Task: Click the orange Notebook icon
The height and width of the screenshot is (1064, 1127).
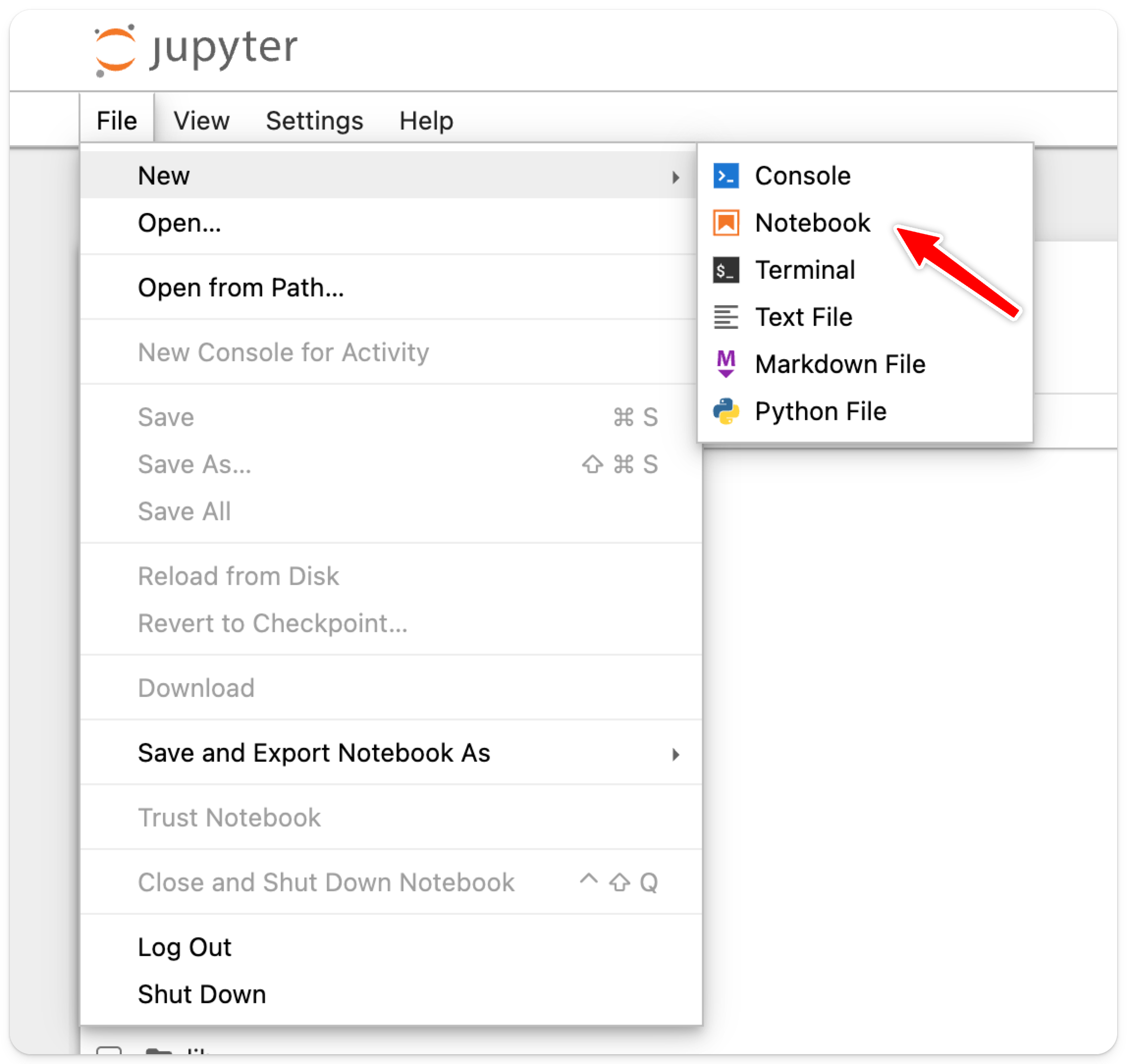Action: (725, 223)
